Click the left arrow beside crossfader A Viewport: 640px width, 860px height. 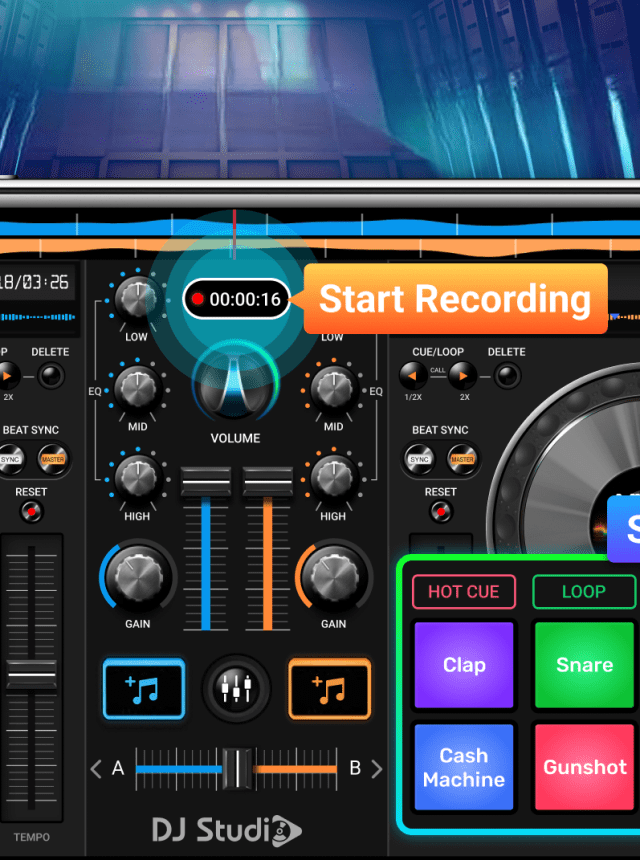[x=96, y=769]
